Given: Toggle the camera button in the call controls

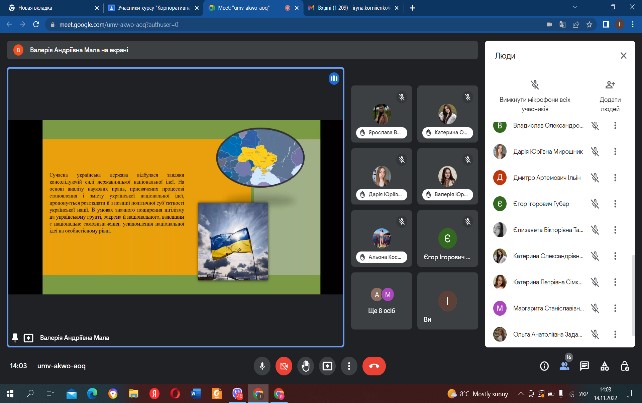Looking at the screenshot, I should pos(283,366).
